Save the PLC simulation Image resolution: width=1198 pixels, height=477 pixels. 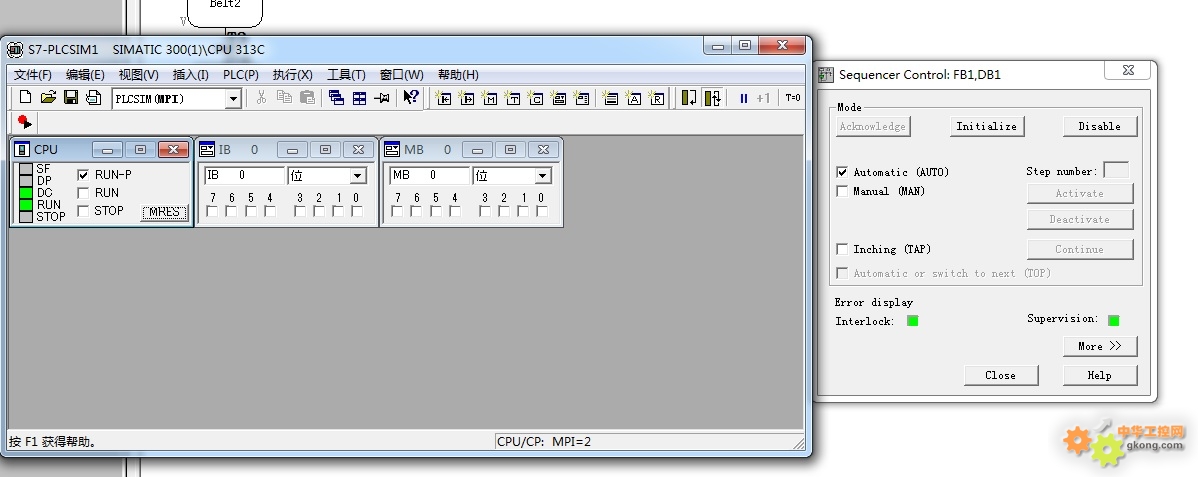pos(71,98)
